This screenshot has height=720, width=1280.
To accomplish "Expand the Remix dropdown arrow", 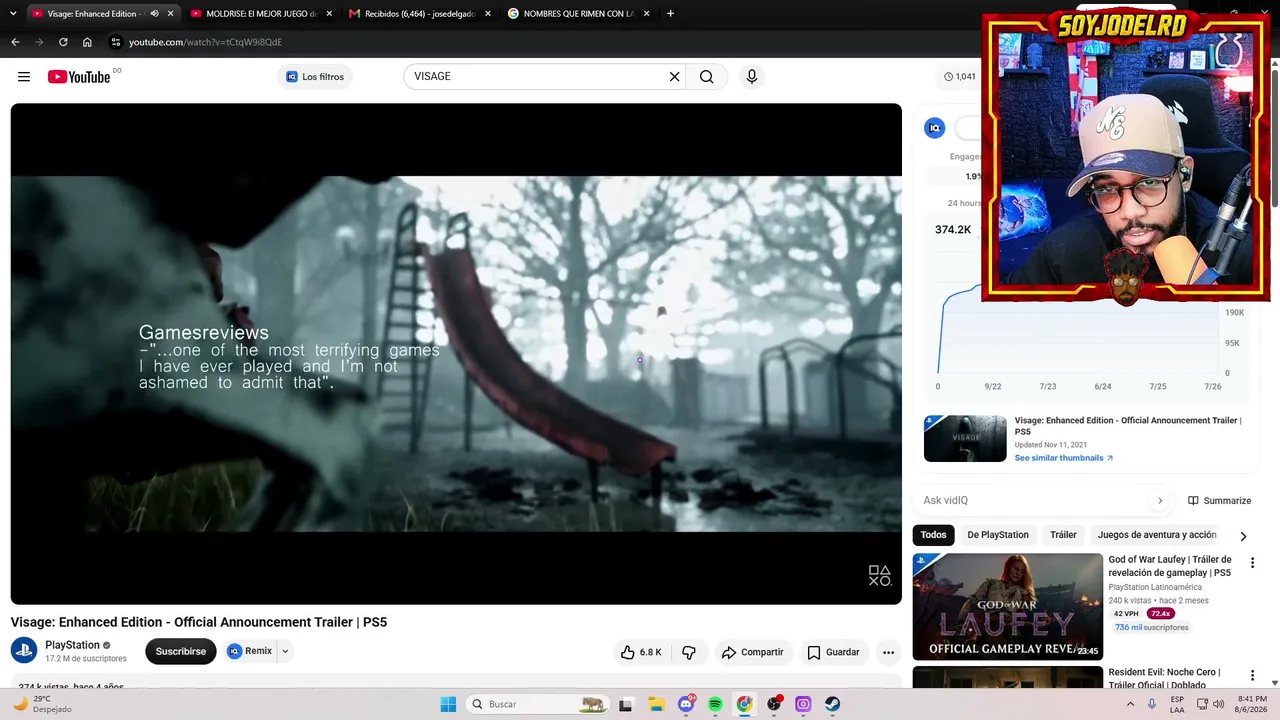I will coord(285,651).
